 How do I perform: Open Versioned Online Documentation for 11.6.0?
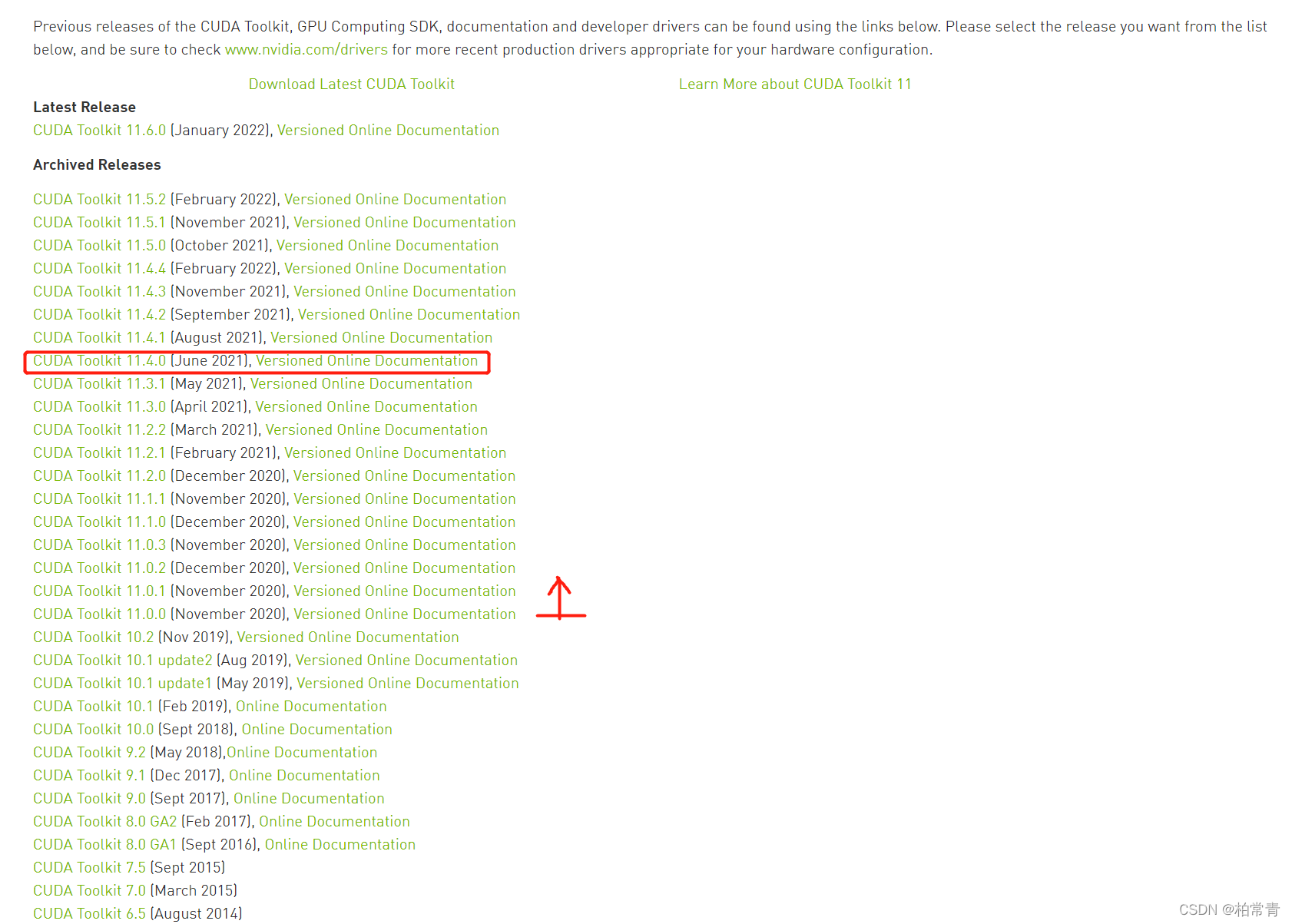click(x=387, y=130)
